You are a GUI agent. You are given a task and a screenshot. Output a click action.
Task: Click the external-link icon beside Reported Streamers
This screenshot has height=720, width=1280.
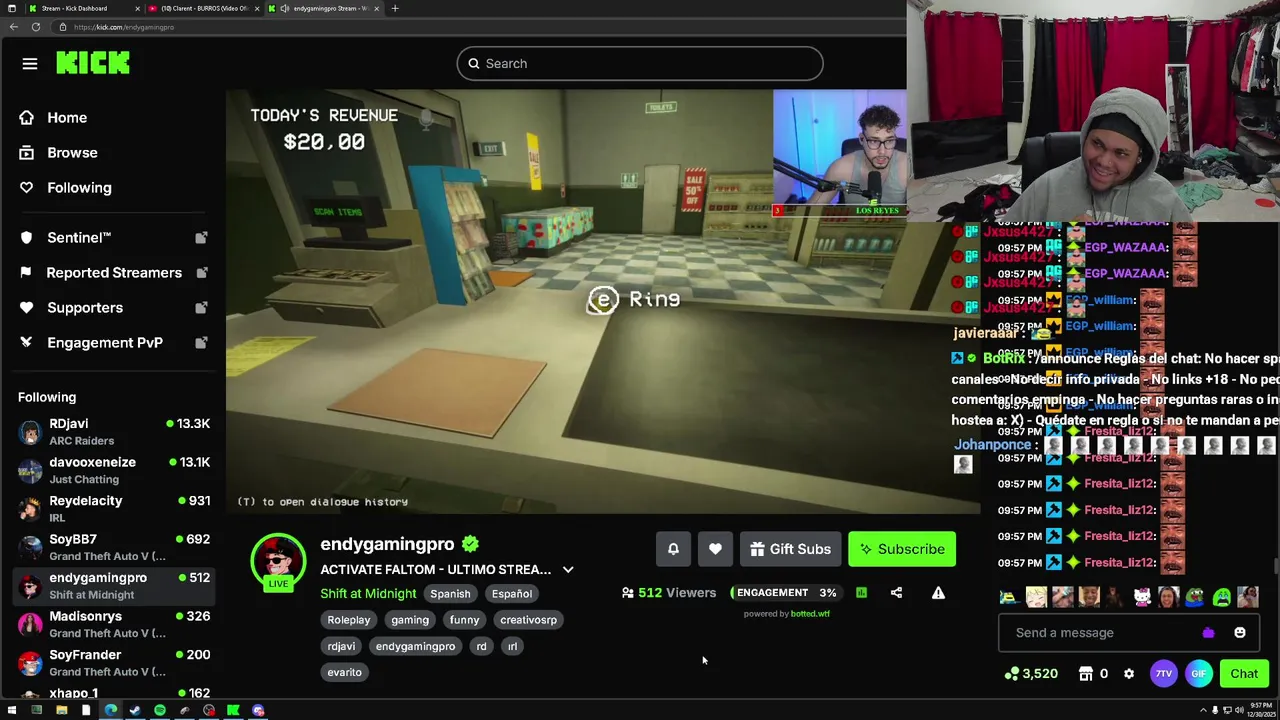201,272
